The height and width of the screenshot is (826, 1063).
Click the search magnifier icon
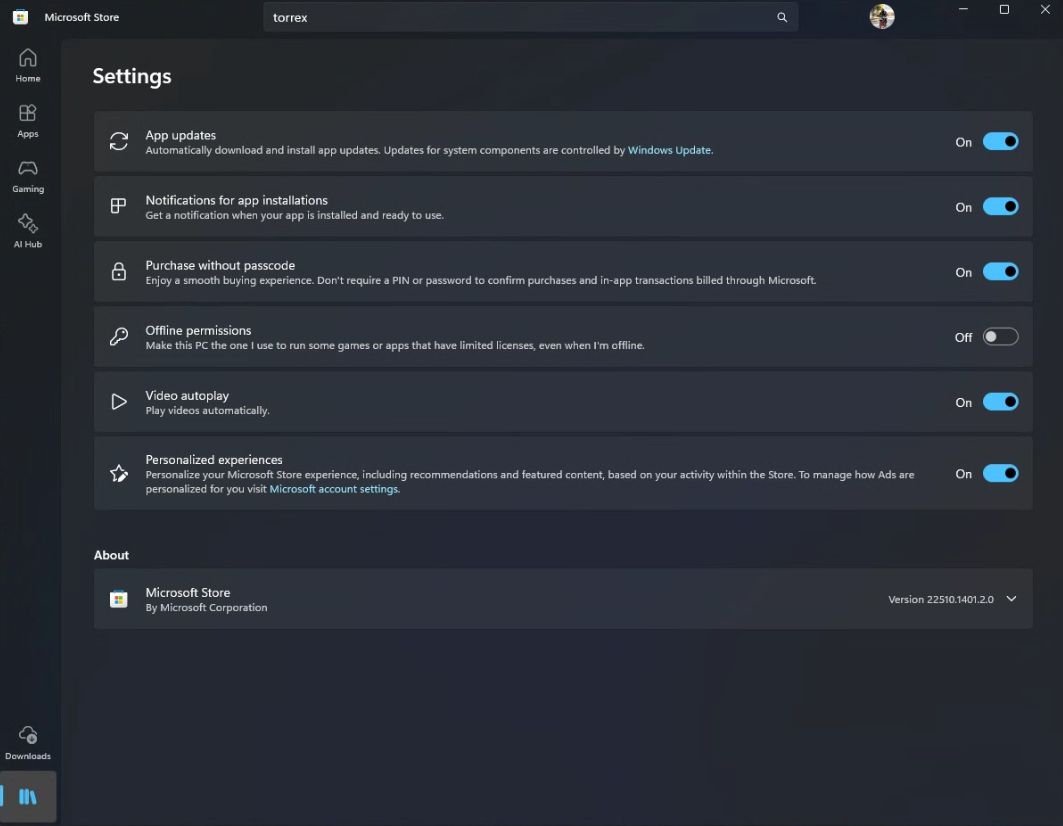pyautogui.click(x=782, y=17)
